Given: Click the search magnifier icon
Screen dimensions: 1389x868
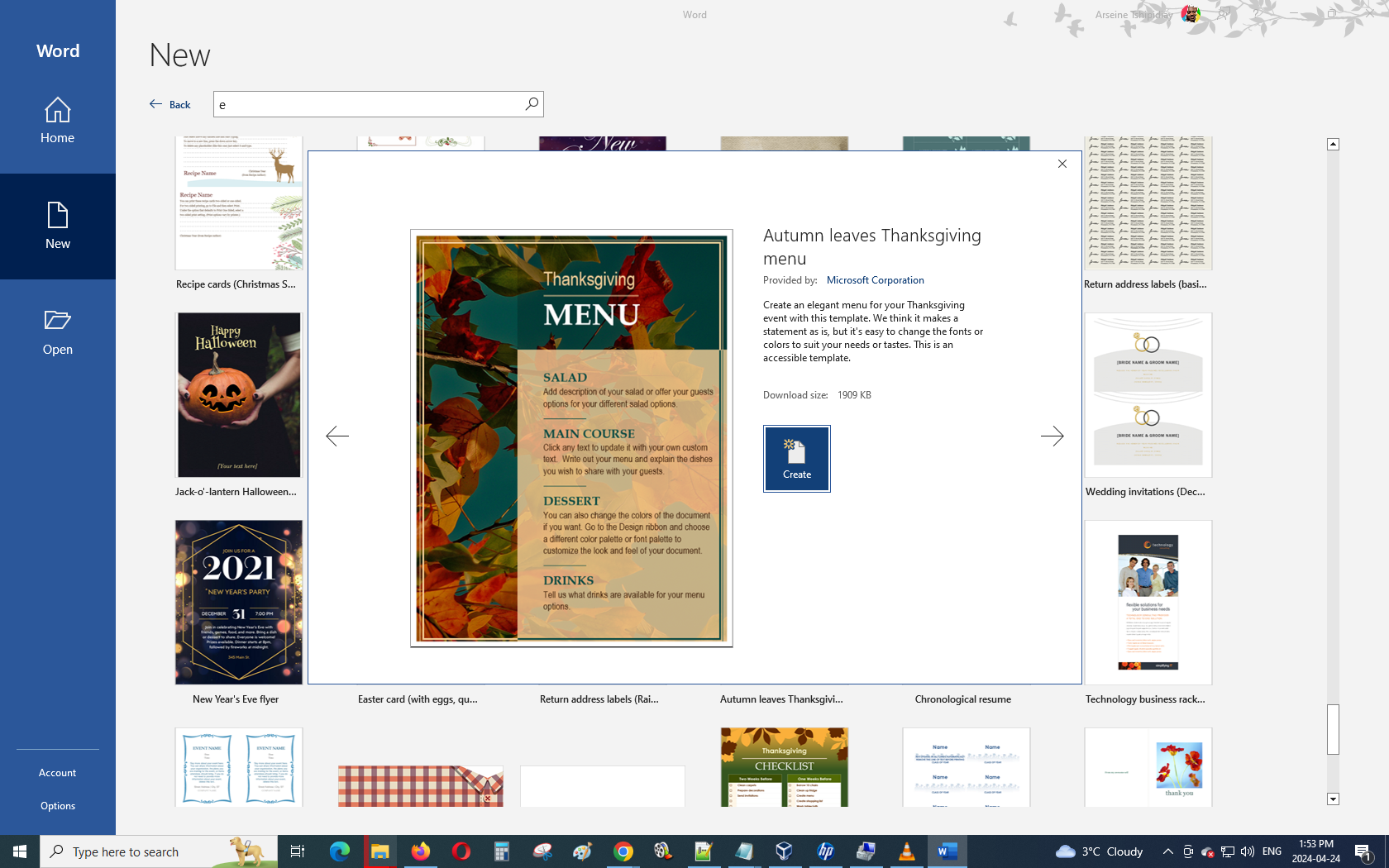Looking at the screenshot, I should click(x=532, y=104).
